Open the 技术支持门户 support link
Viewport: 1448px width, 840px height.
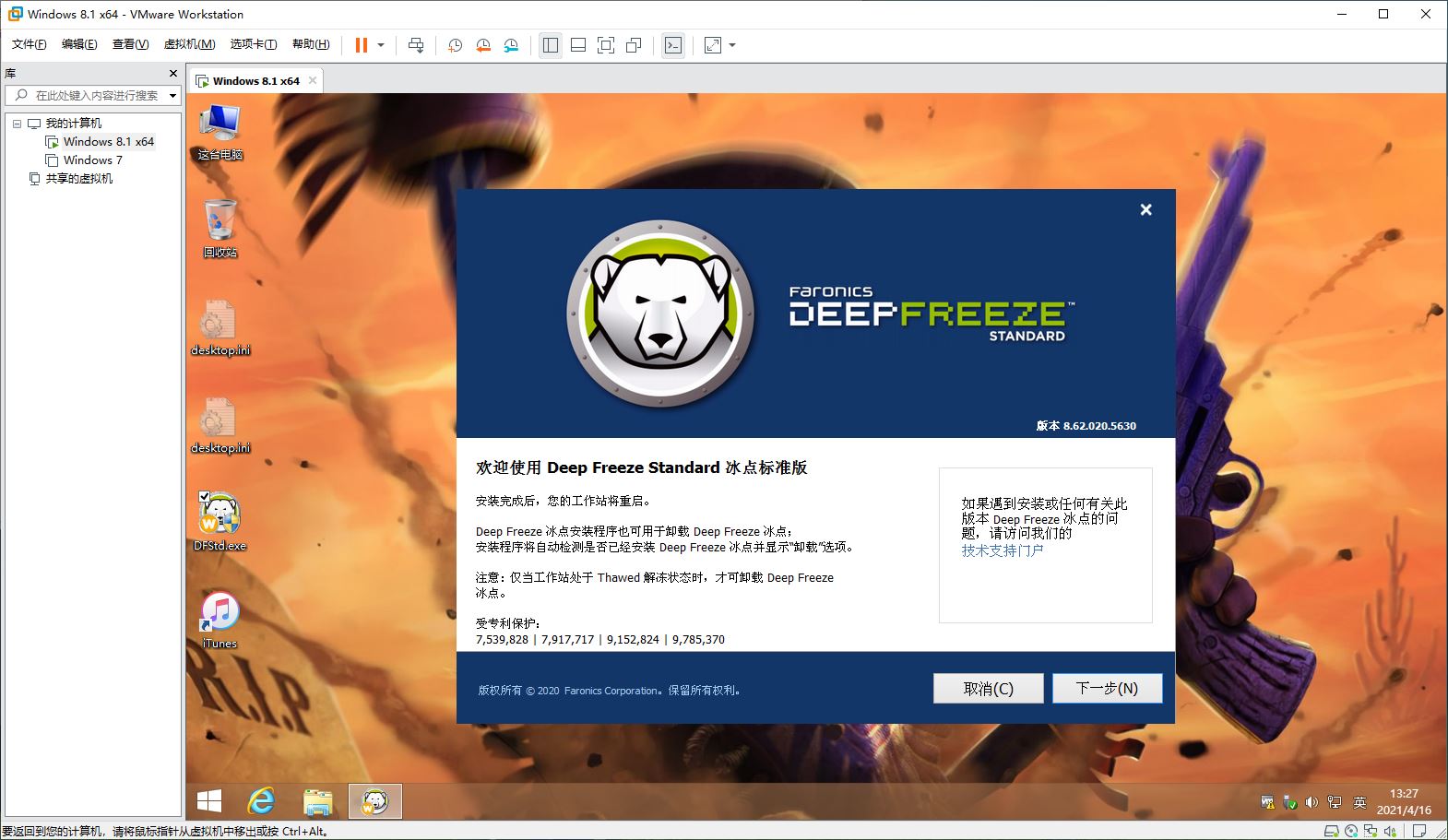point(1003,550)
